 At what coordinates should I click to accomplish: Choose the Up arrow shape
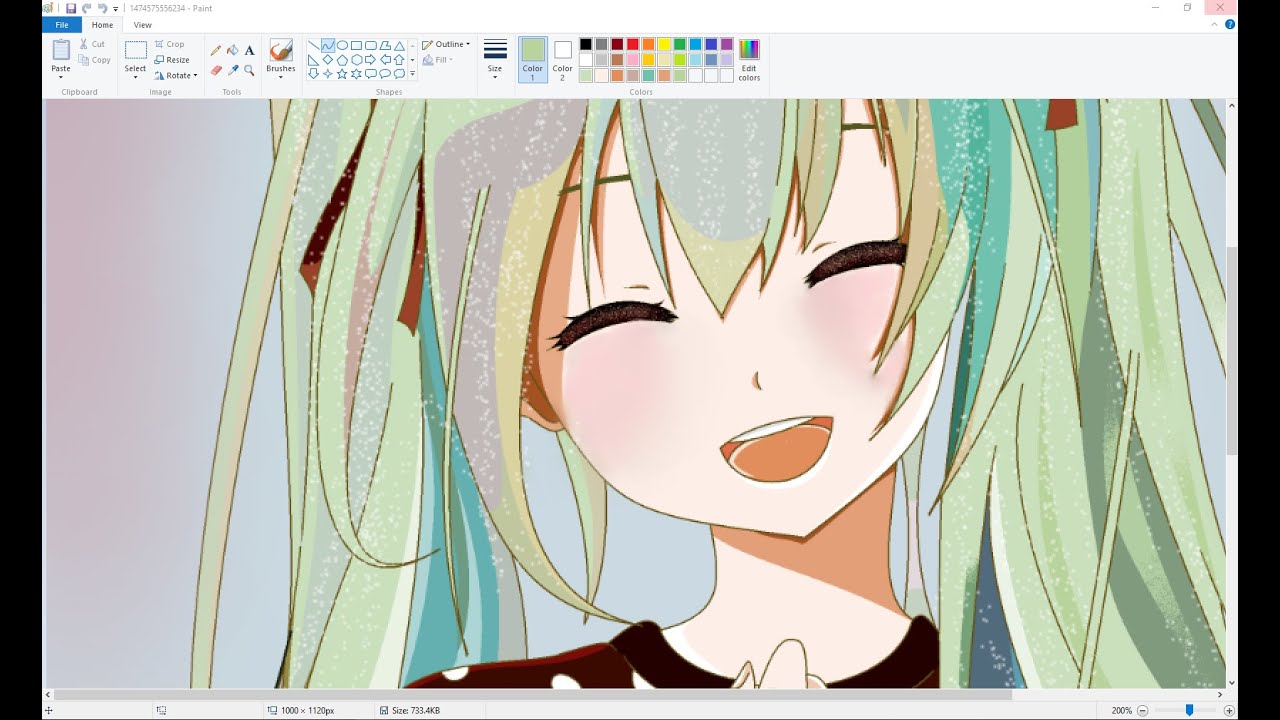399,60
